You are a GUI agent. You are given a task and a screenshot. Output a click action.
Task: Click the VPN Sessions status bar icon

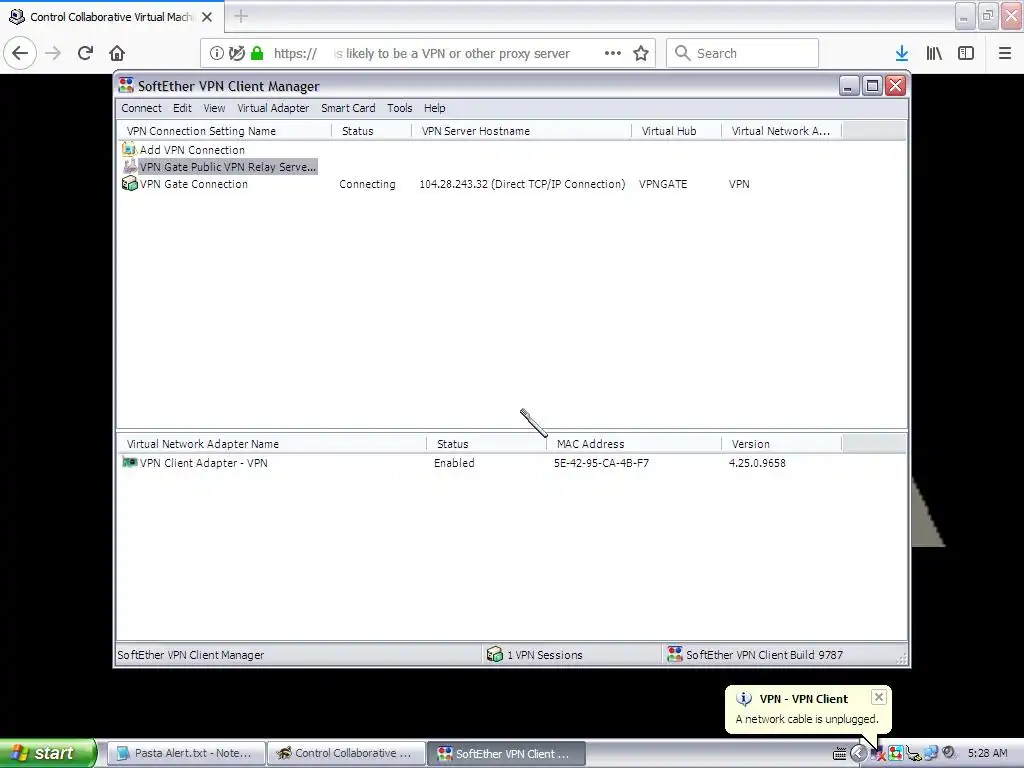pyautogui.click(x=494, y=654)
